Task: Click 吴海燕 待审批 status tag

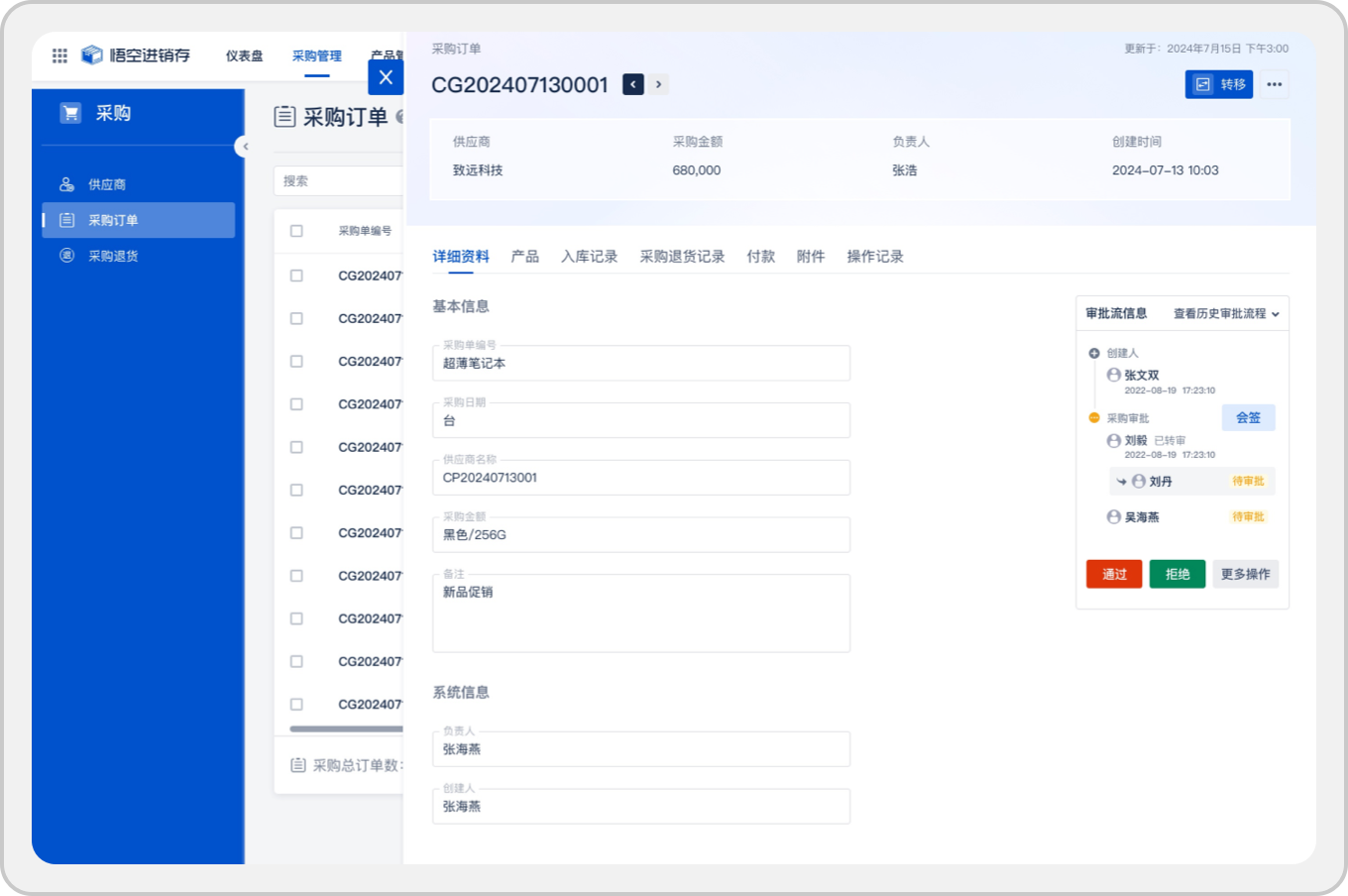Action: [x=1248, y=516]
